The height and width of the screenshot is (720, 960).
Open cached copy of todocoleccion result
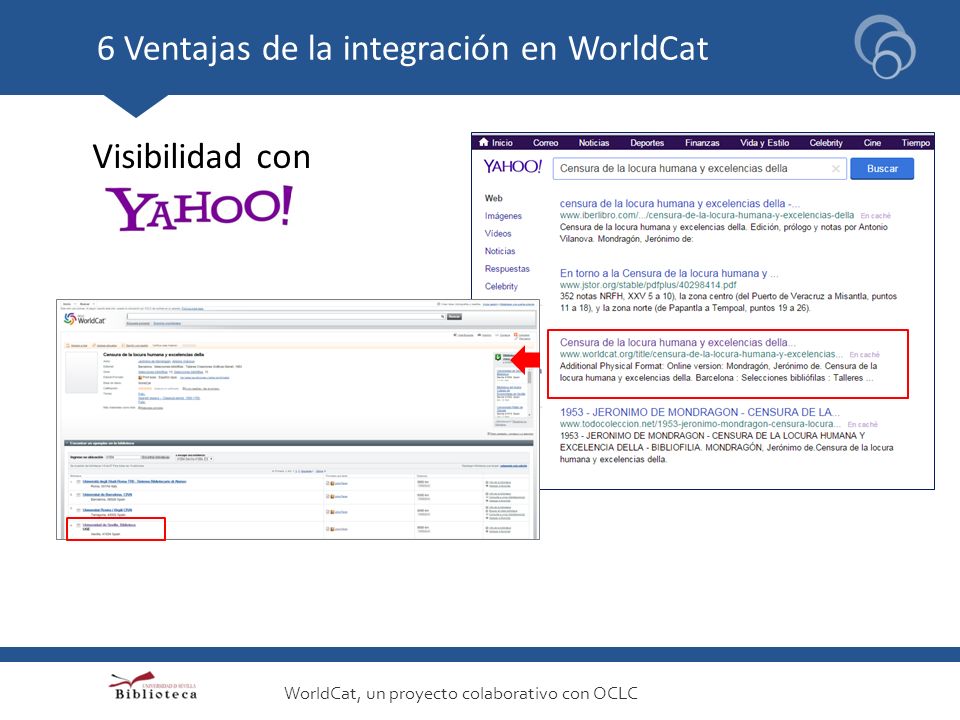(x=863, y=424)
